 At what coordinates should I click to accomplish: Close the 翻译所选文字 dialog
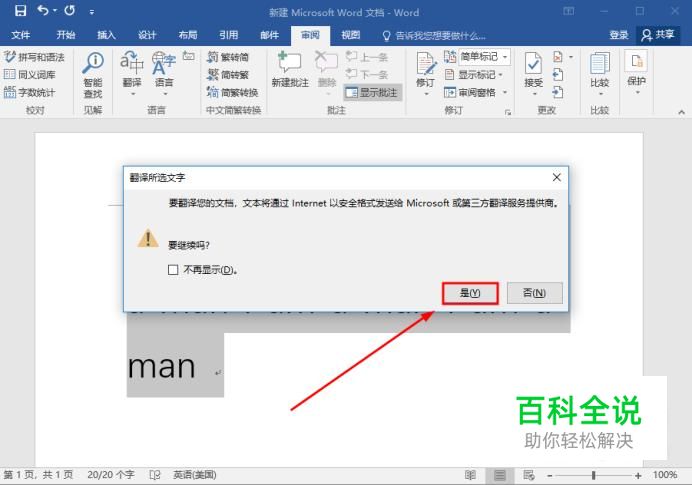pyautogui.click(x=557, y=177)
